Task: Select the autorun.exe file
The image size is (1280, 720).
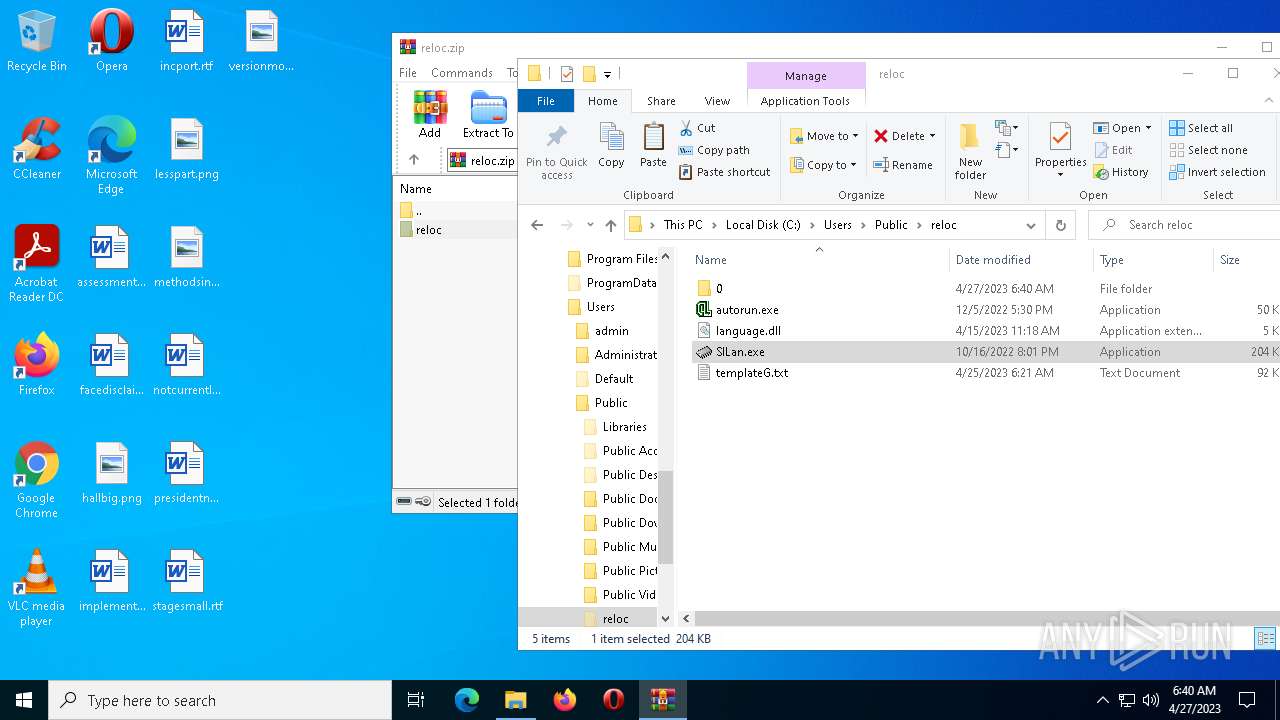Action: tap(747, 310)
